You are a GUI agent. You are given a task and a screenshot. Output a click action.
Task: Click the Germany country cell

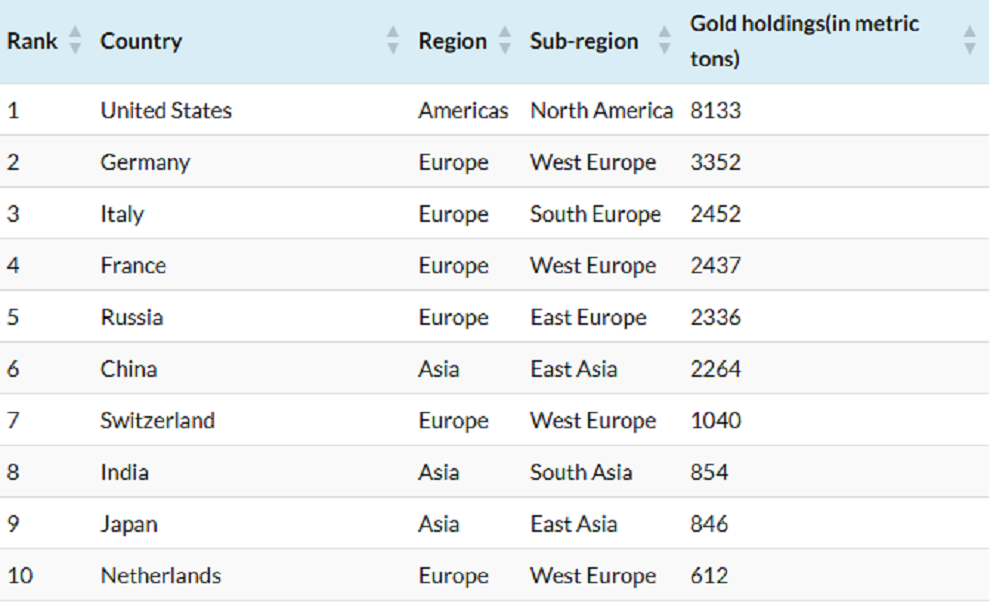145,162
